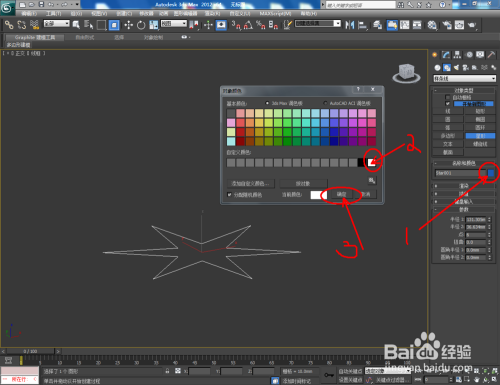500x385 pixels.
Task: Open the Material Editor
Action: tap(432, 25)
